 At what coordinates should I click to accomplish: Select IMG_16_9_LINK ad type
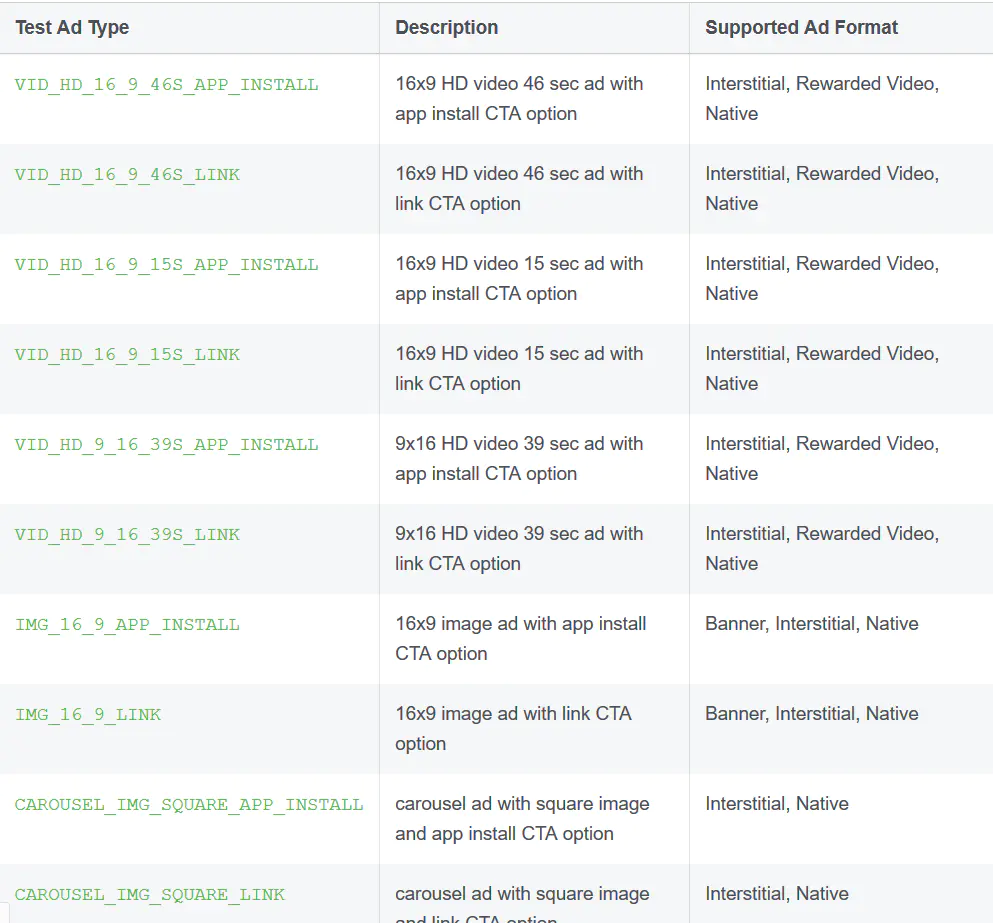point(88,715)
